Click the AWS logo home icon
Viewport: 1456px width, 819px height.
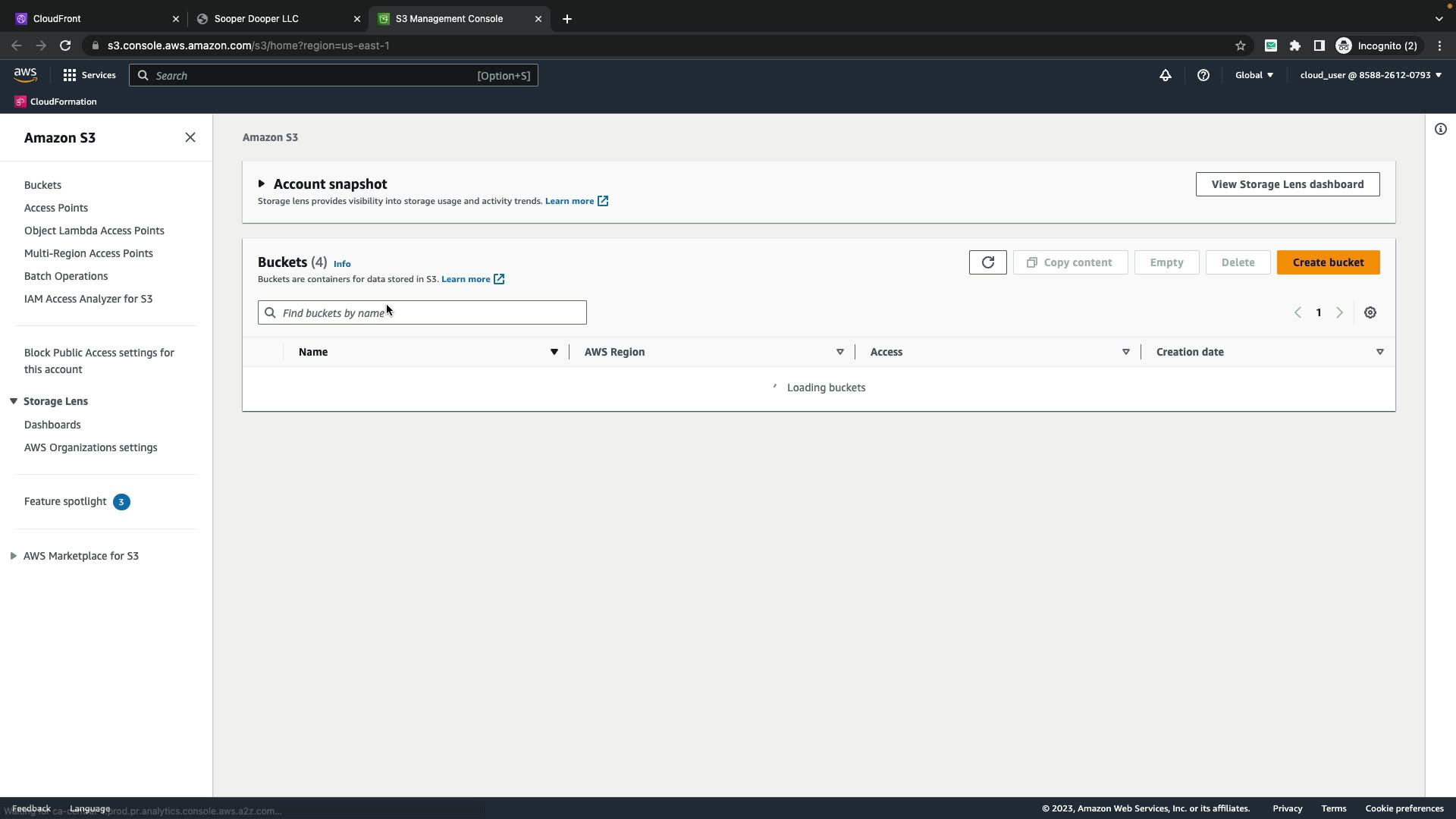tap(25, 74)
